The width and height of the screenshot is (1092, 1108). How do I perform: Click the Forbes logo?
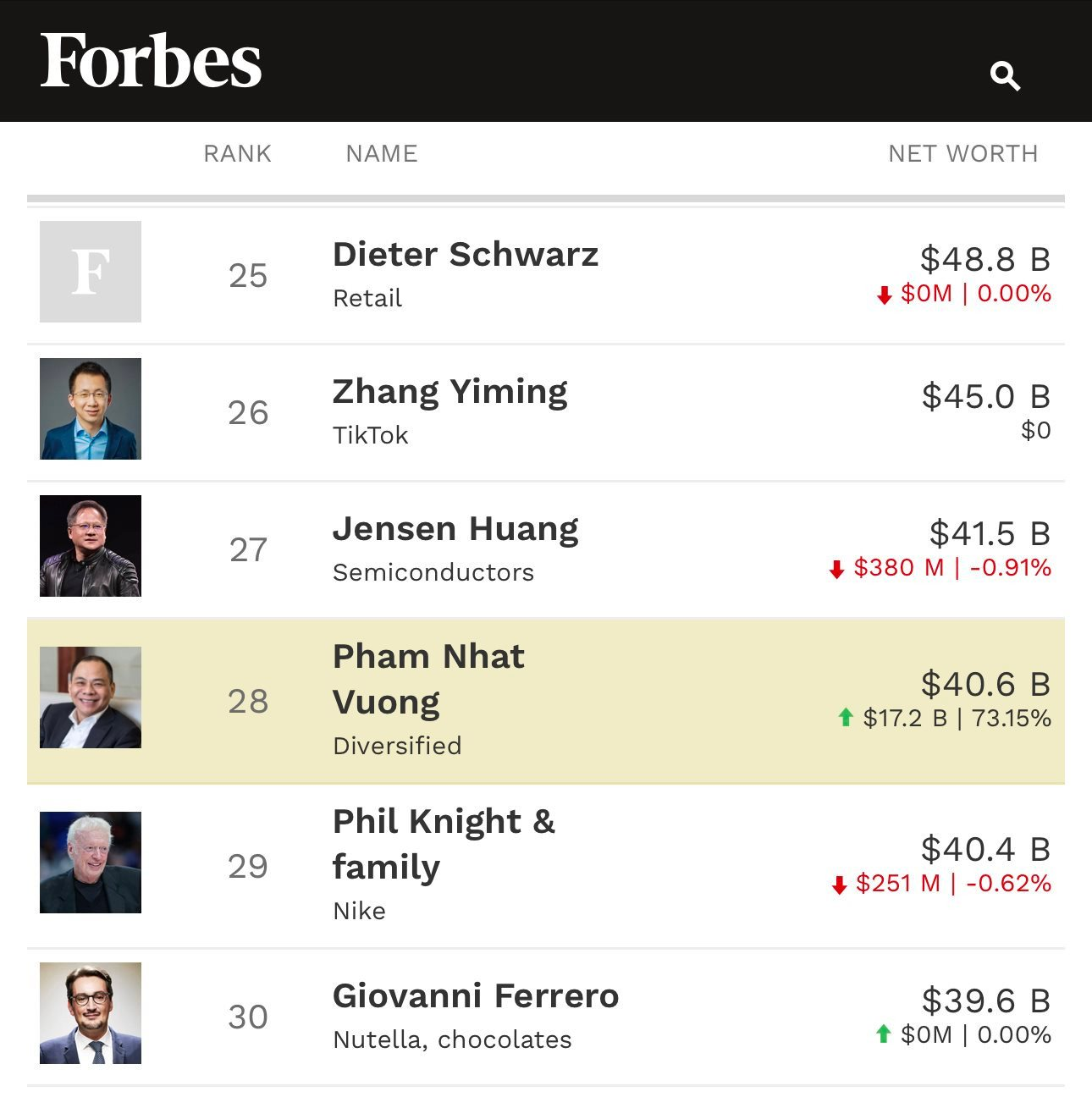click(151, 61)
